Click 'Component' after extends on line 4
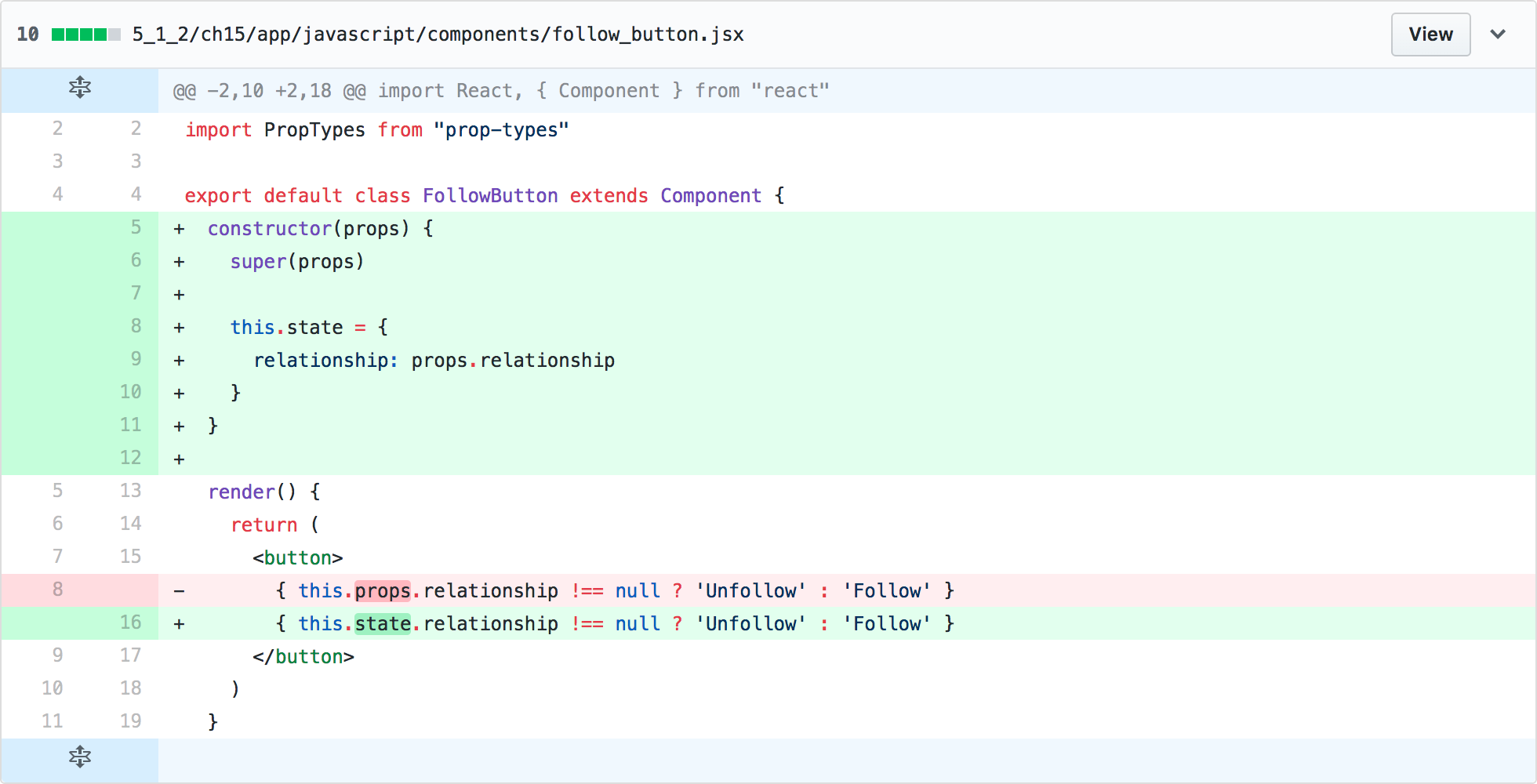Screen dimensions: 1537x784 click(710, 196)
